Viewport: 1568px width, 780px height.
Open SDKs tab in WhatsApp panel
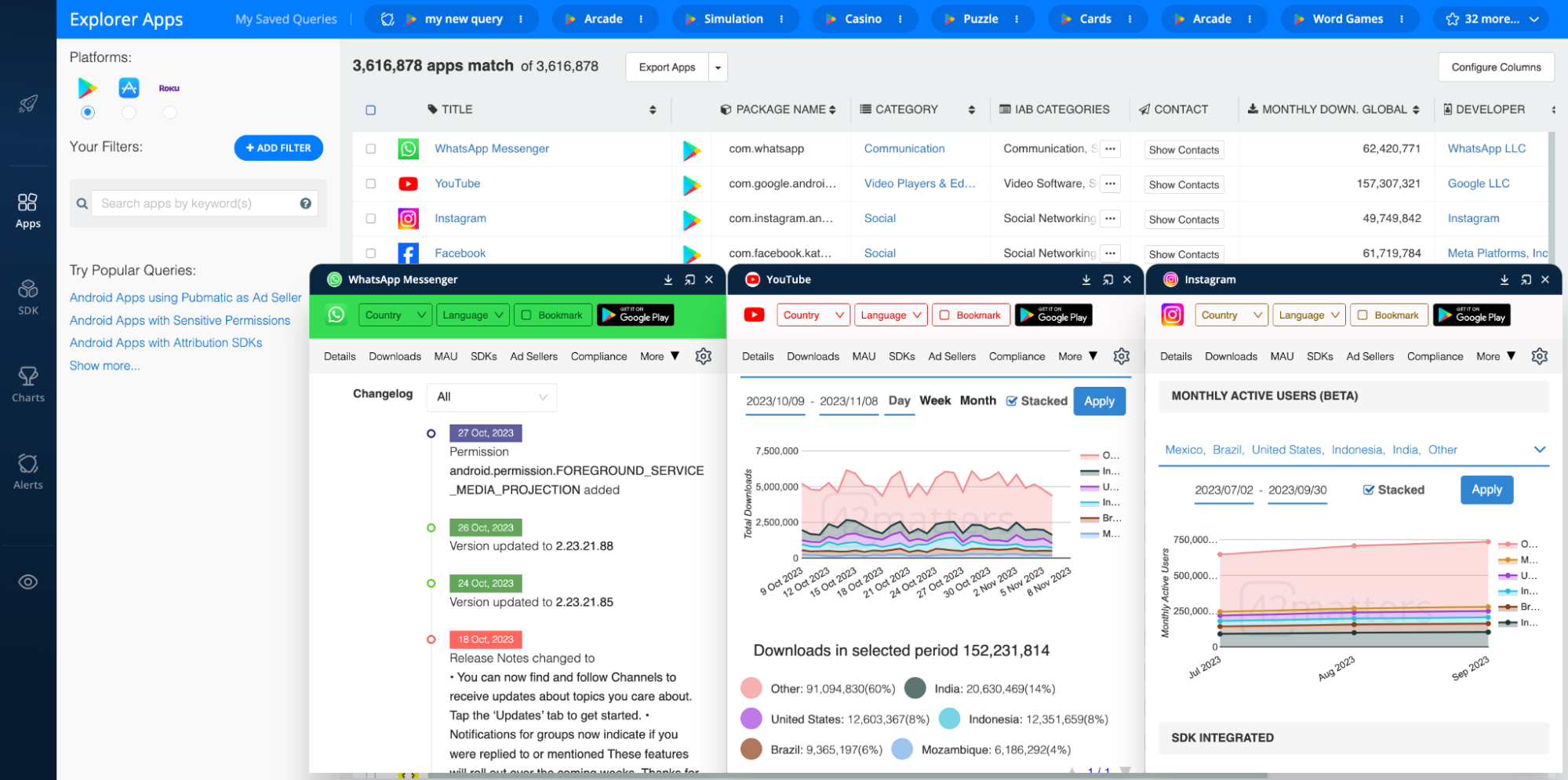483,356
